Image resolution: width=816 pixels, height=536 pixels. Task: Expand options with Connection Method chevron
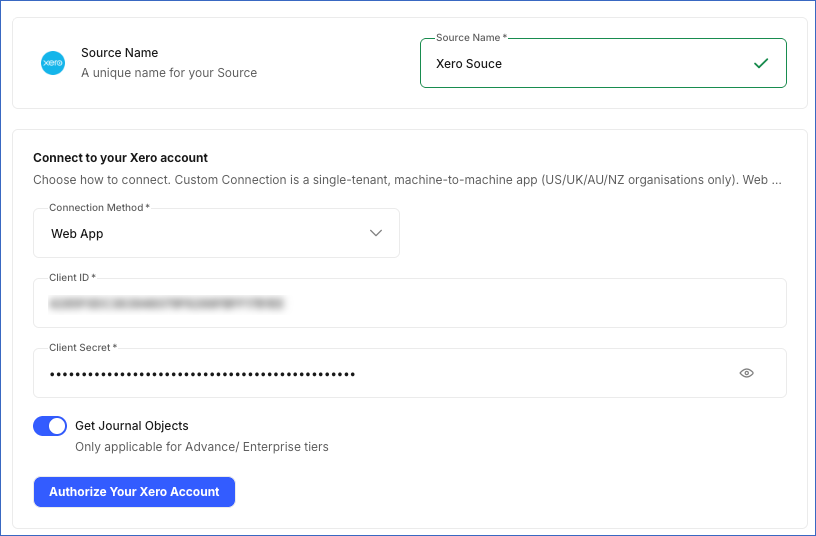tap(376, 233)
